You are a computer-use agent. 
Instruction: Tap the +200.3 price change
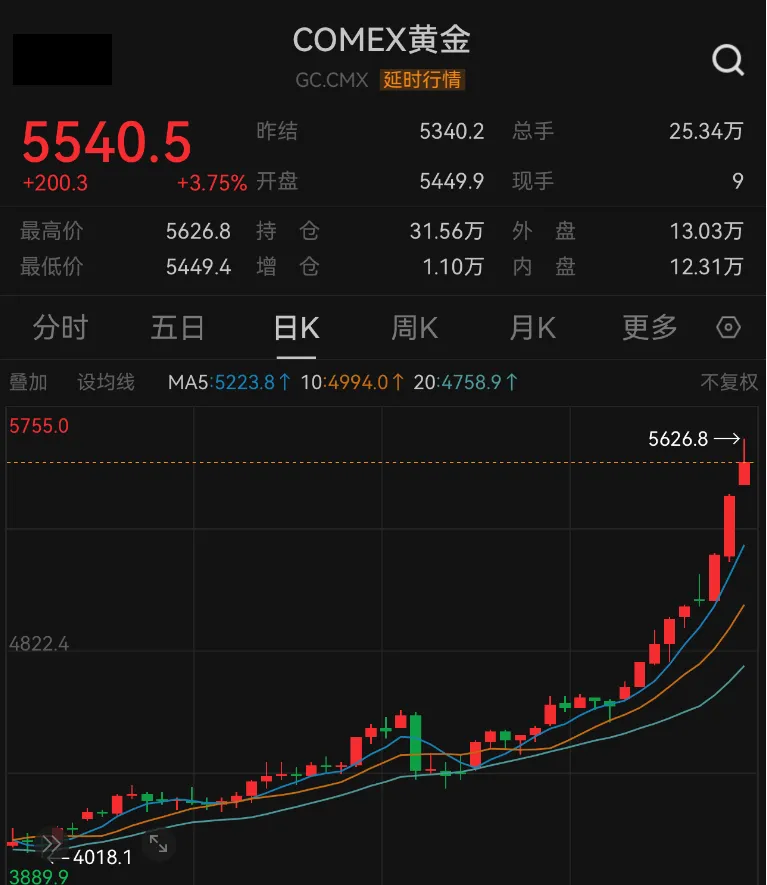tap(55, 183)
